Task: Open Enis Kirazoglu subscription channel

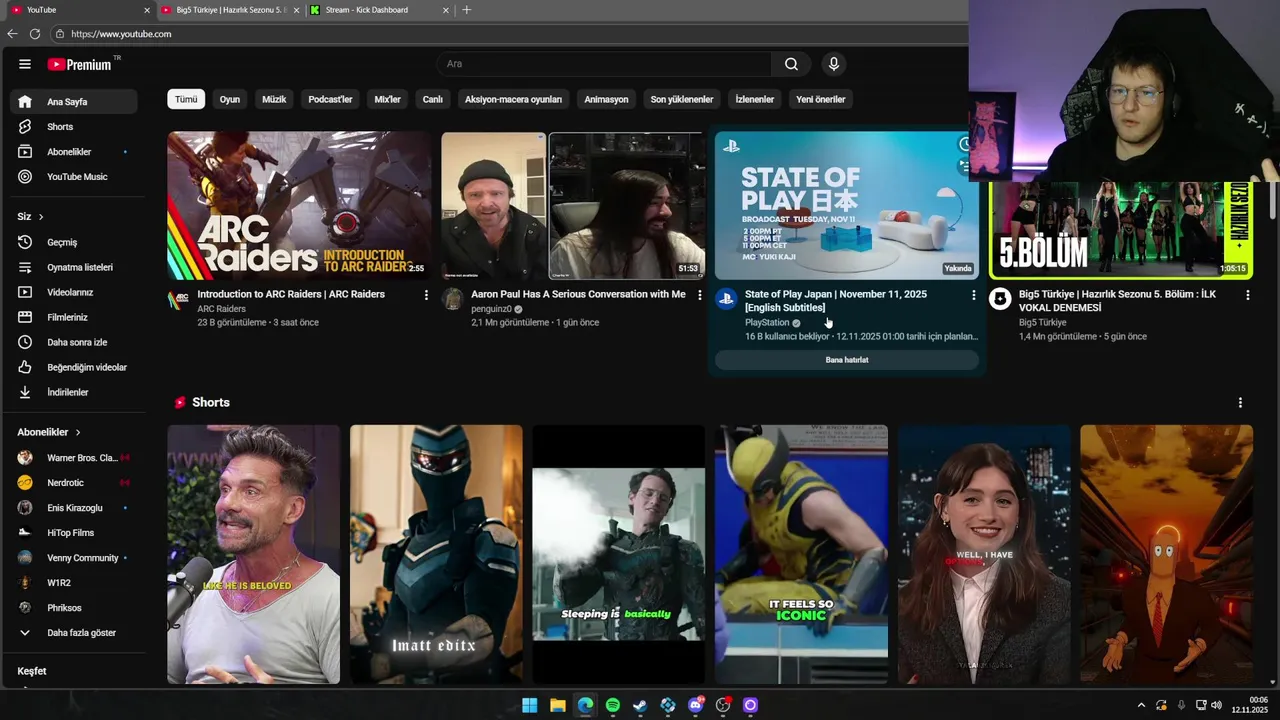Action: 74,507
